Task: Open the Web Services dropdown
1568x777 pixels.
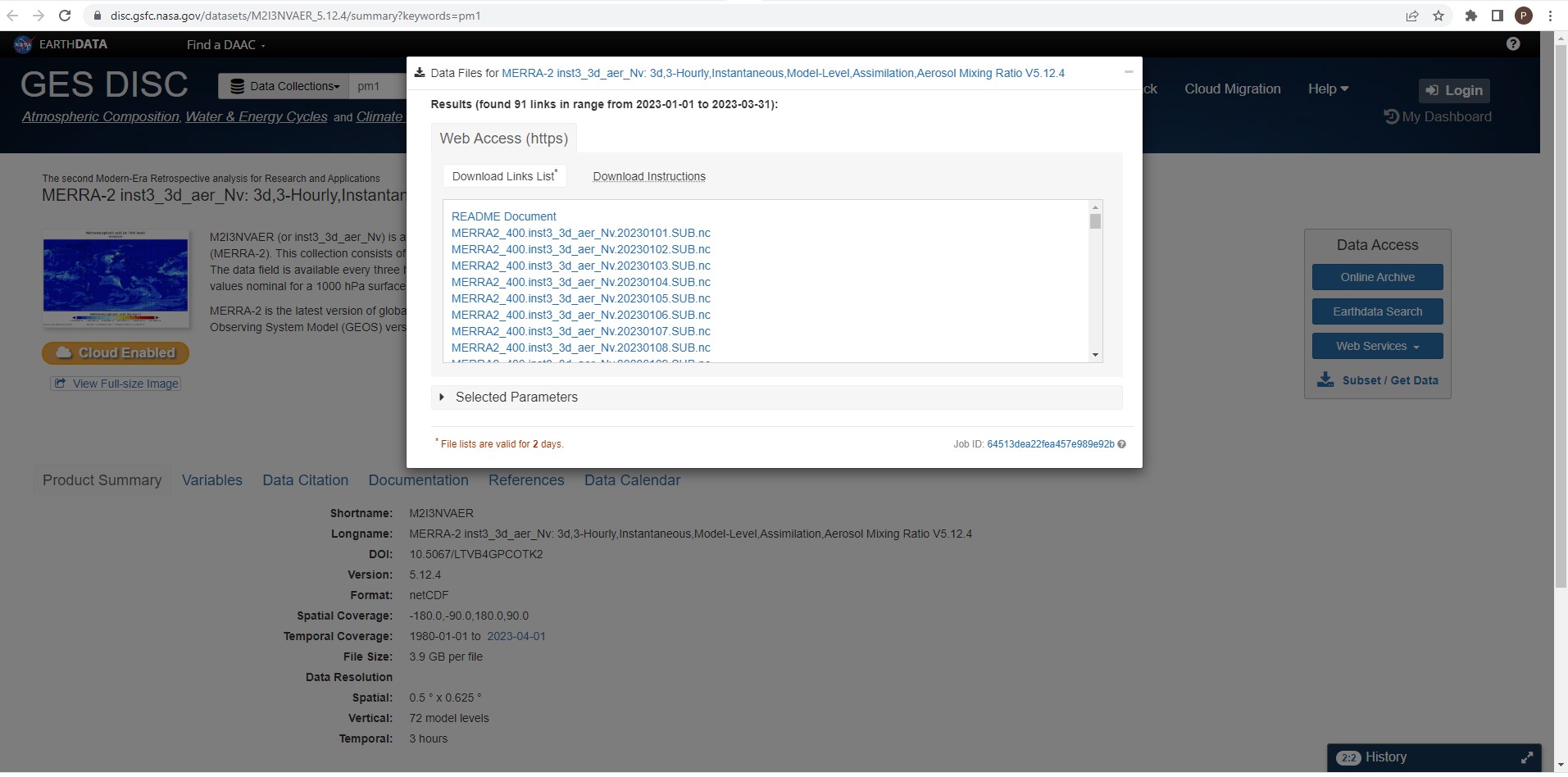Action: tap(1376, 346)
